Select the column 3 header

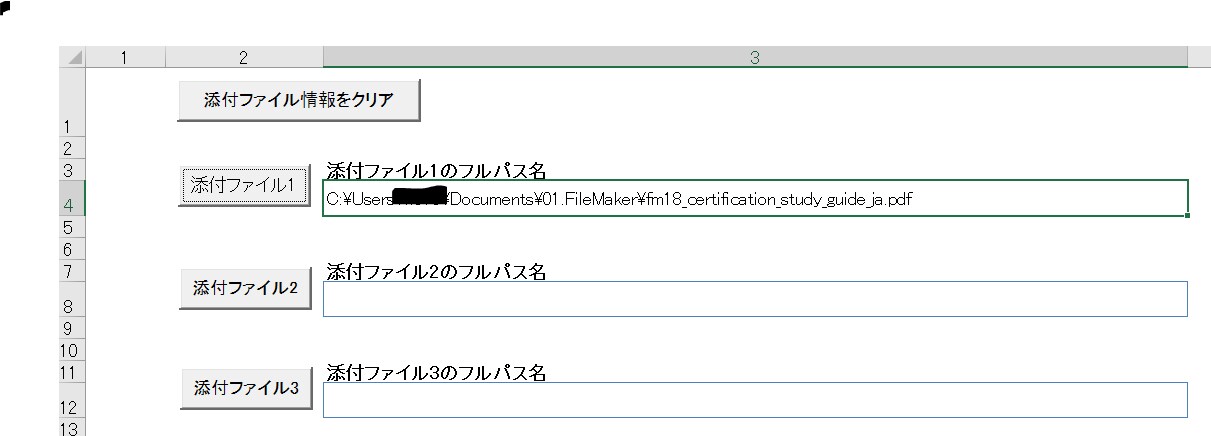[755, 58]
